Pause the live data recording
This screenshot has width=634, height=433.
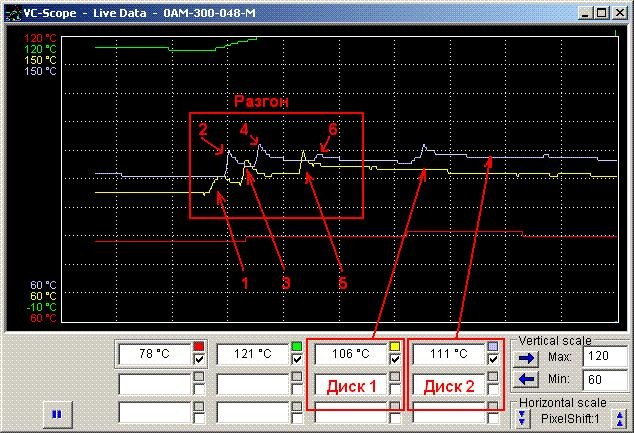point(57,414)
